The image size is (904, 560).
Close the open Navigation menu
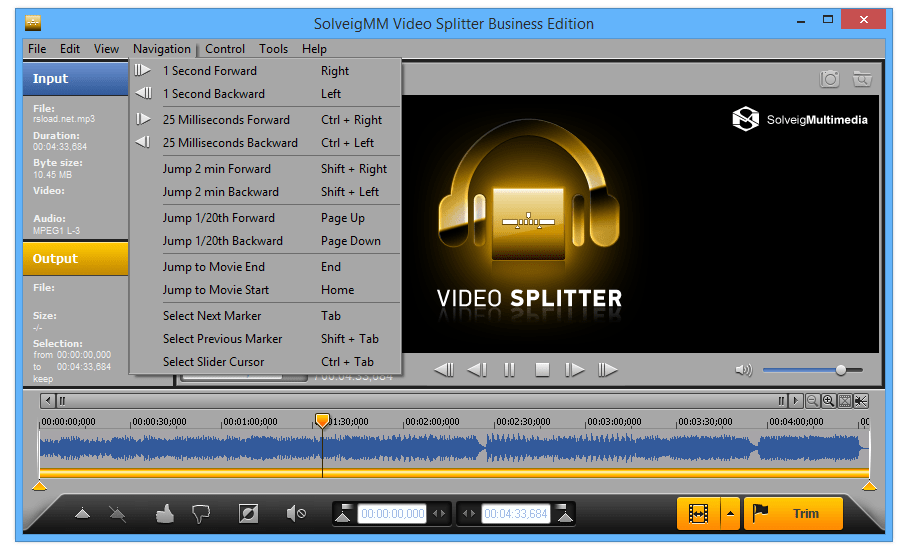tap(162, 49)
